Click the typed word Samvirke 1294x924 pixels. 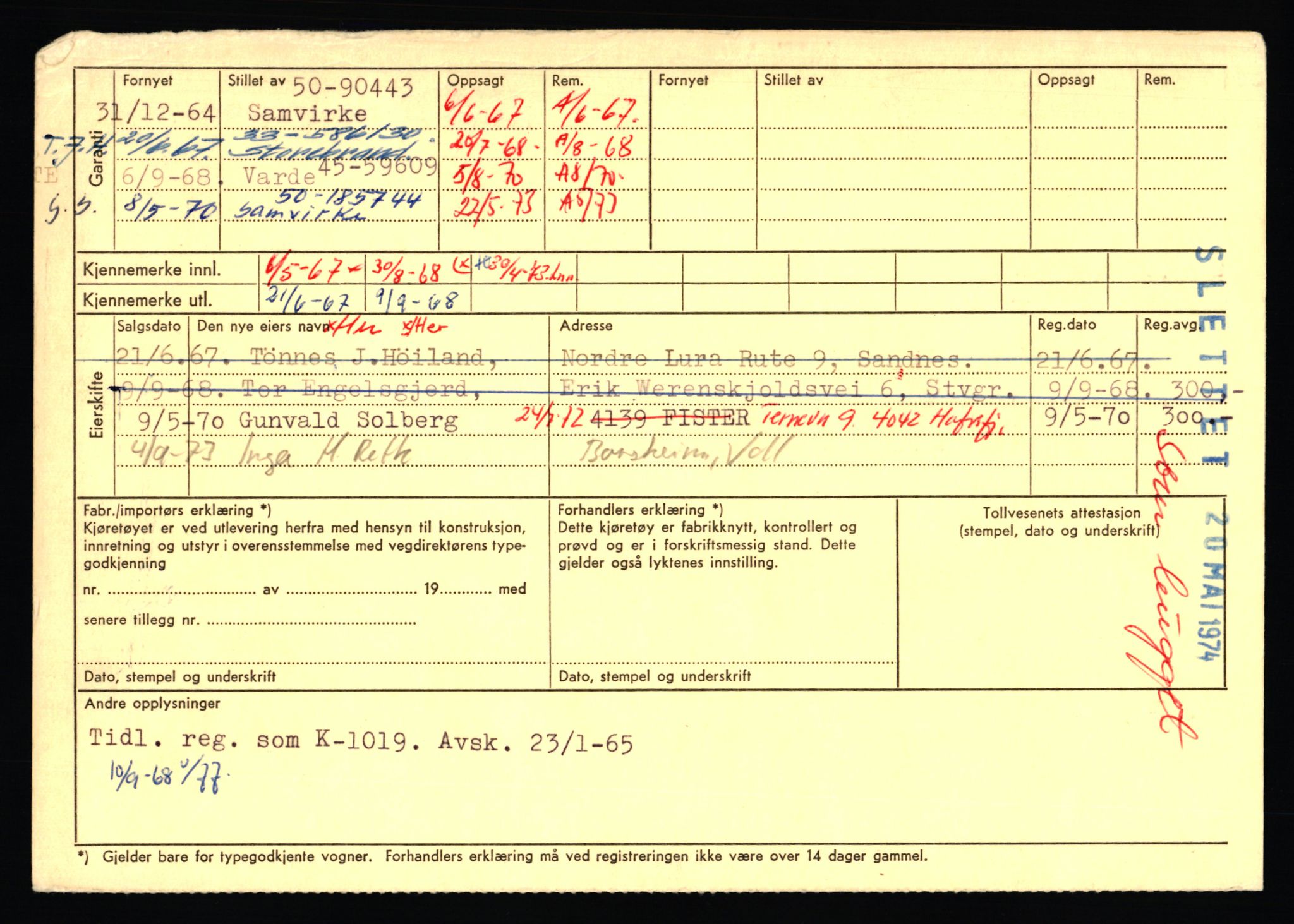tap(307, 114)
